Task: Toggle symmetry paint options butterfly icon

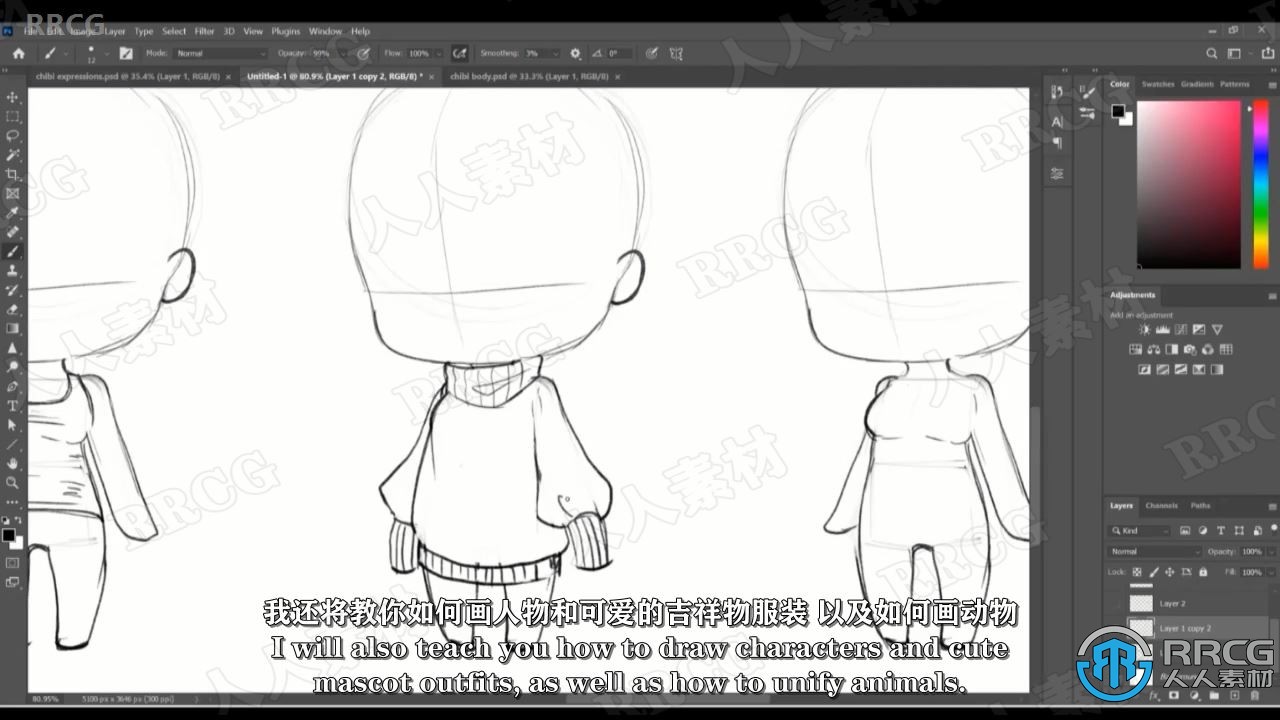Action: pyautogui.click(x=676, y=53)
